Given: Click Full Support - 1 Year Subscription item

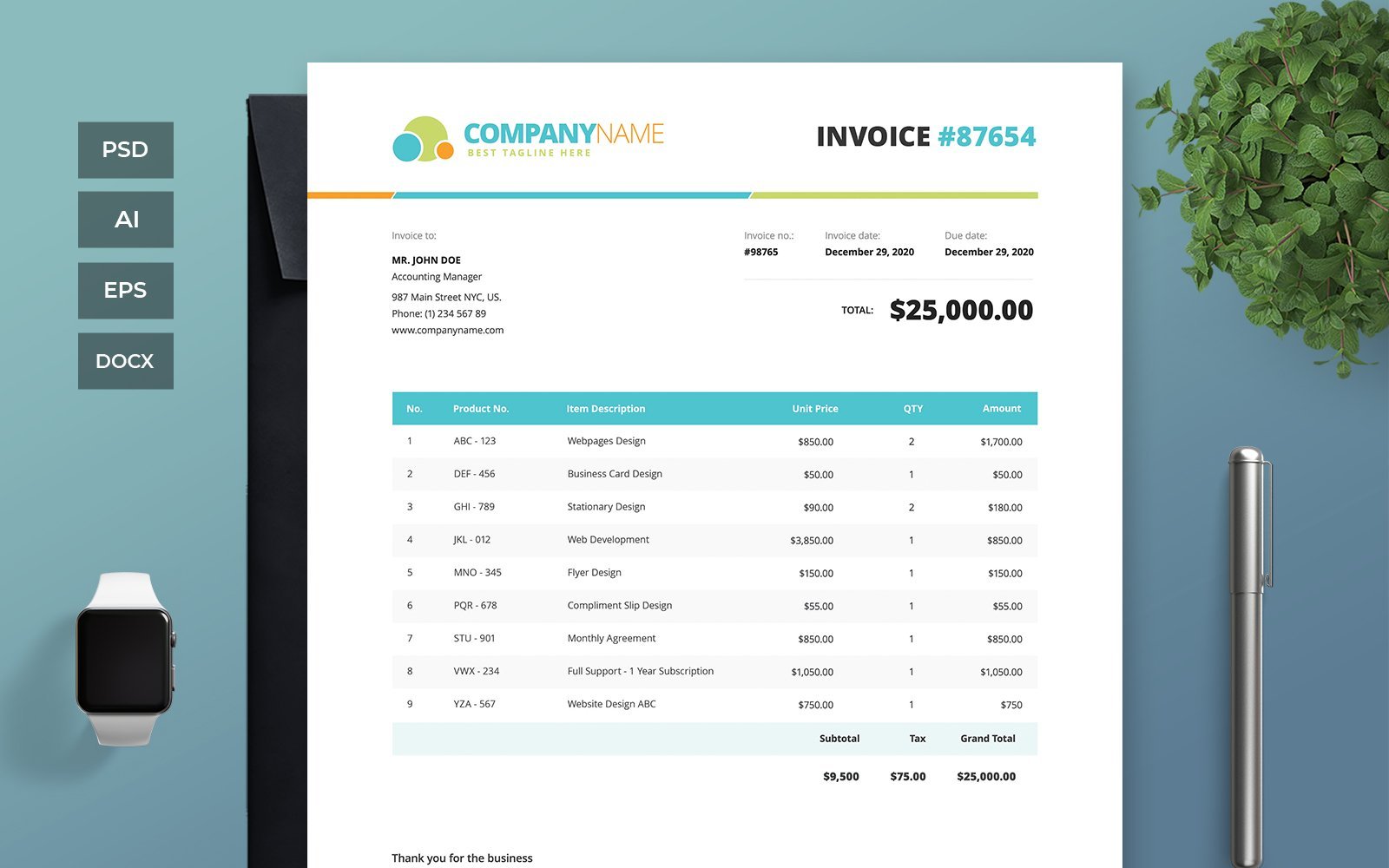Looking at the screenshot, I should tap(641, 672).
